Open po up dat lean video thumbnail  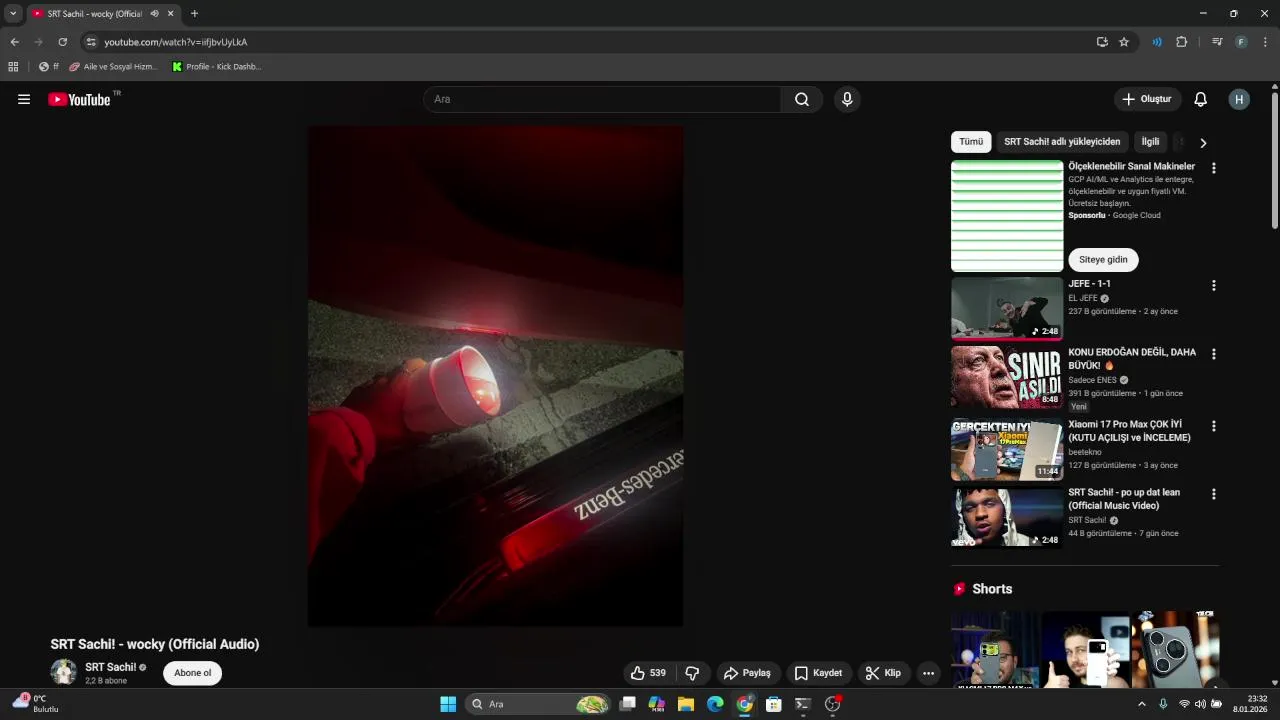tap(1007, 517)
